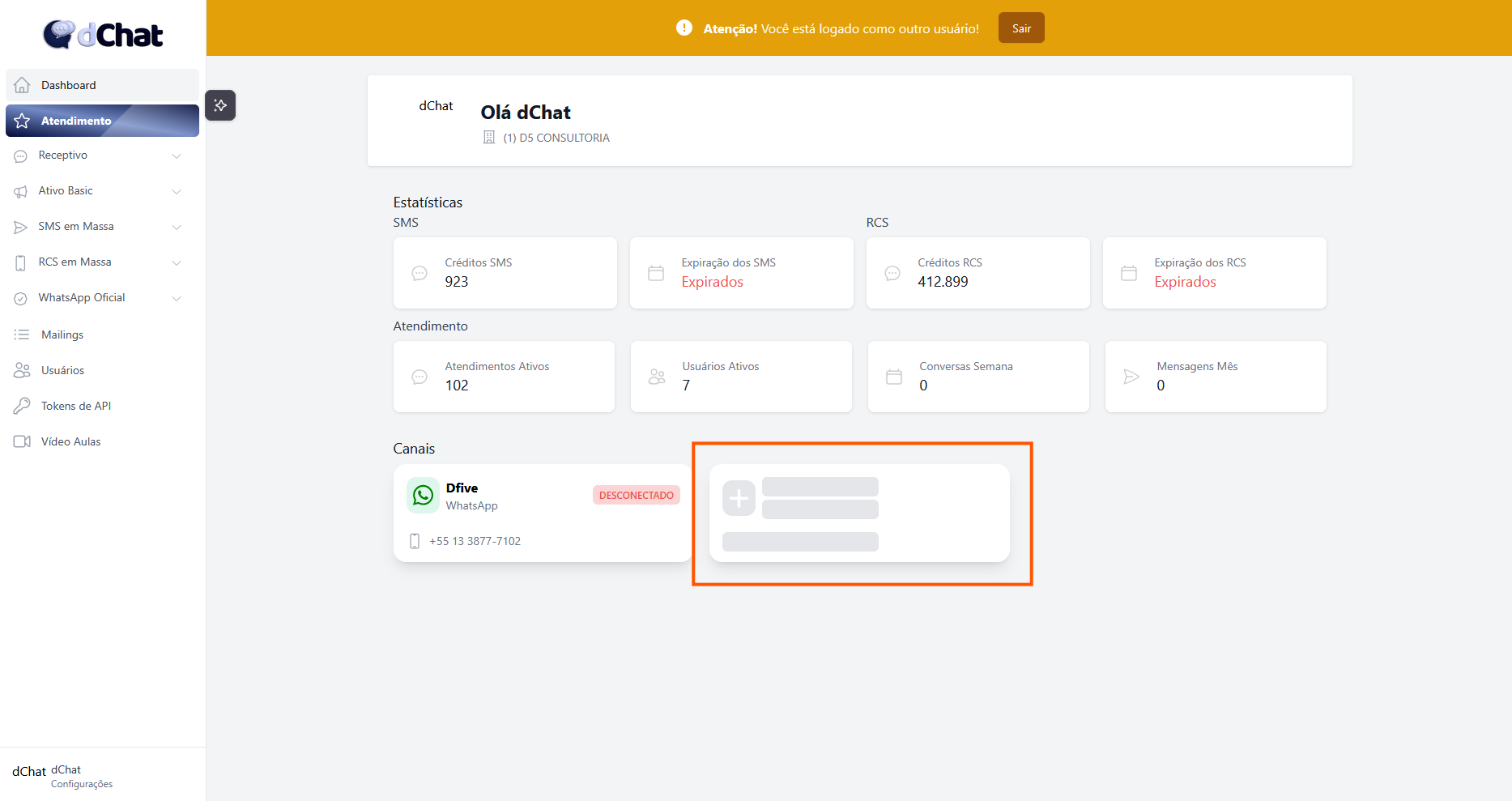Image resolution: width=1512 pixels, height=801 pixels.
Task: Click the video camera icon for Vídeo Aulas
Action: [22, 441]
